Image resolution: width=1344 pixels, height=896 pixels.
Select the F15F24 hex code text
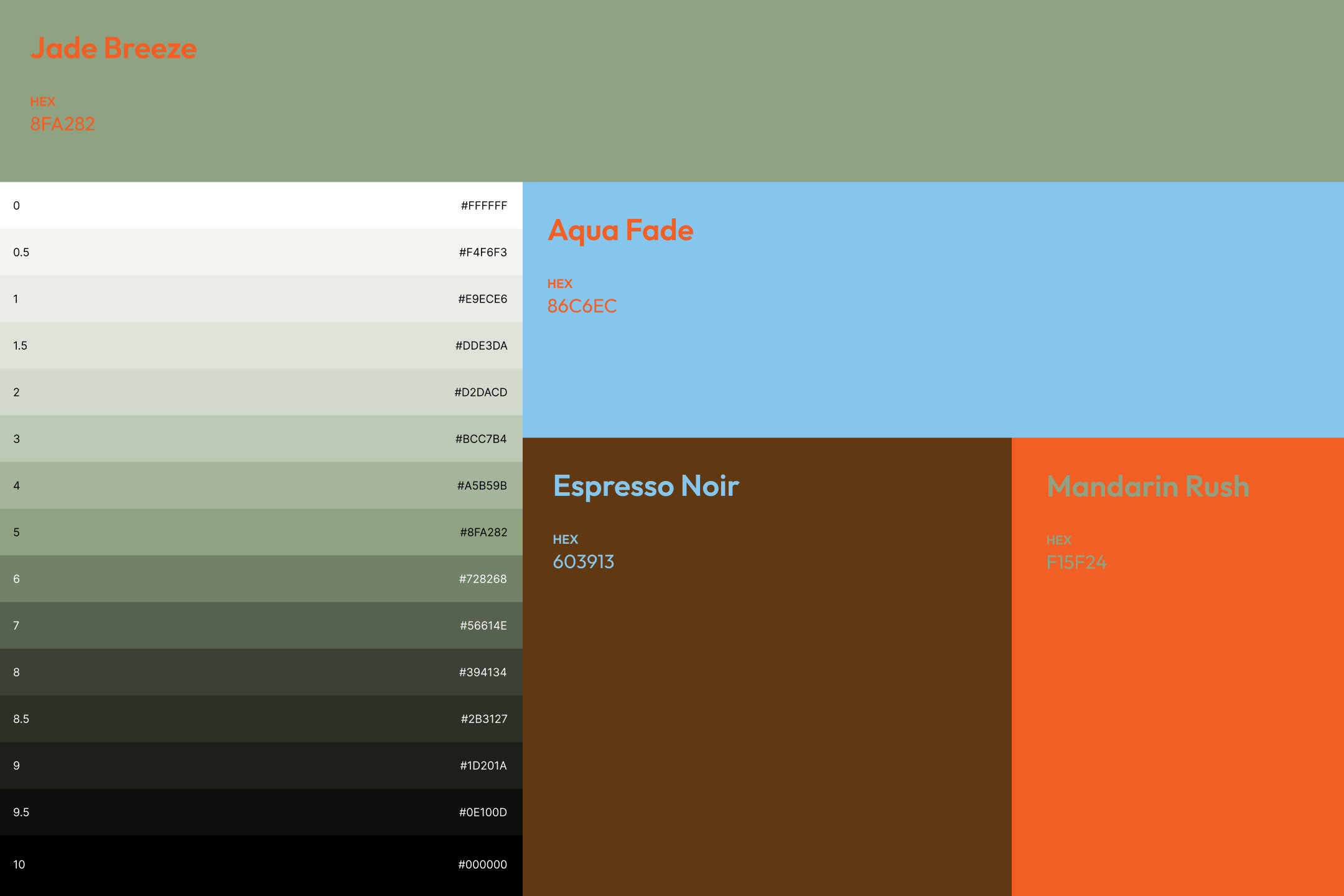1076,562
